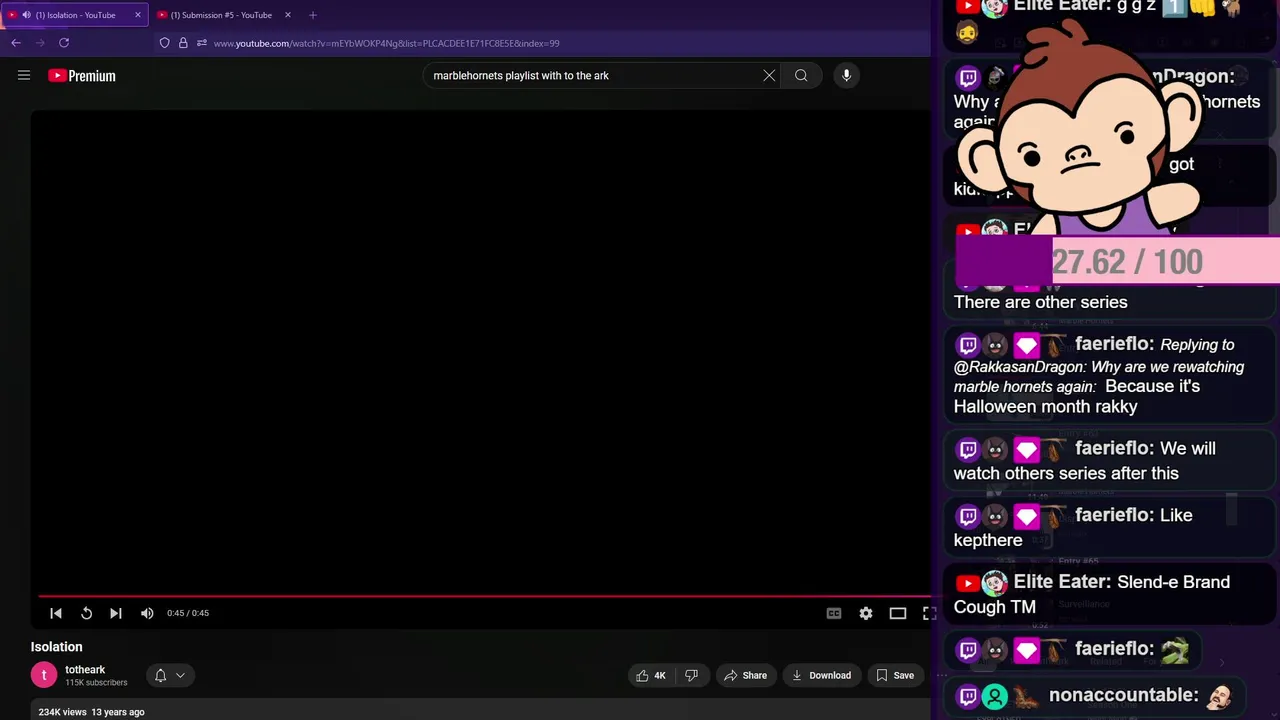Switch player to theater mode

898,613
